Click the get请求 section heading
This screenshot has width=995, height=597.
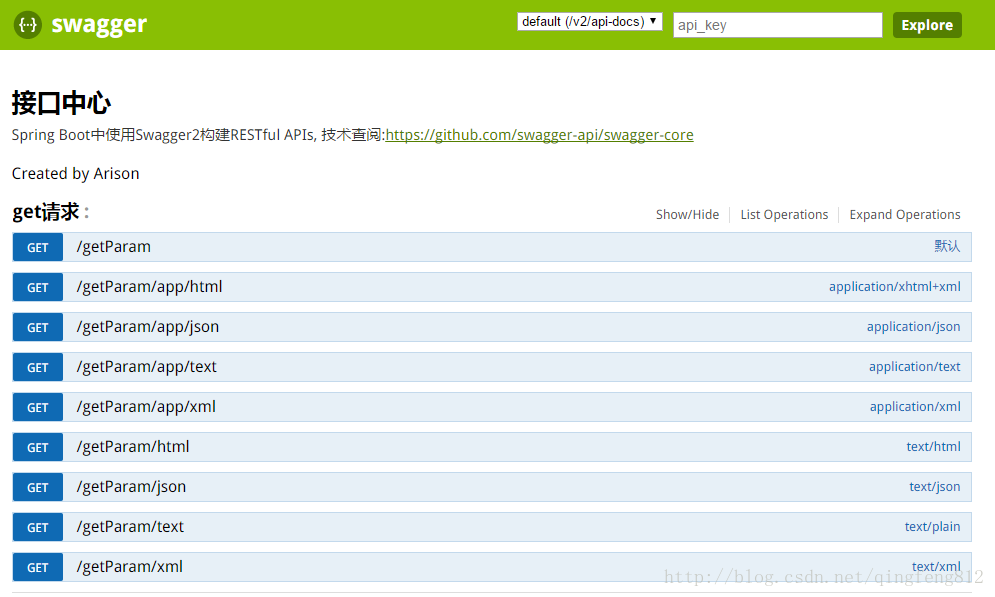[46, 212]
